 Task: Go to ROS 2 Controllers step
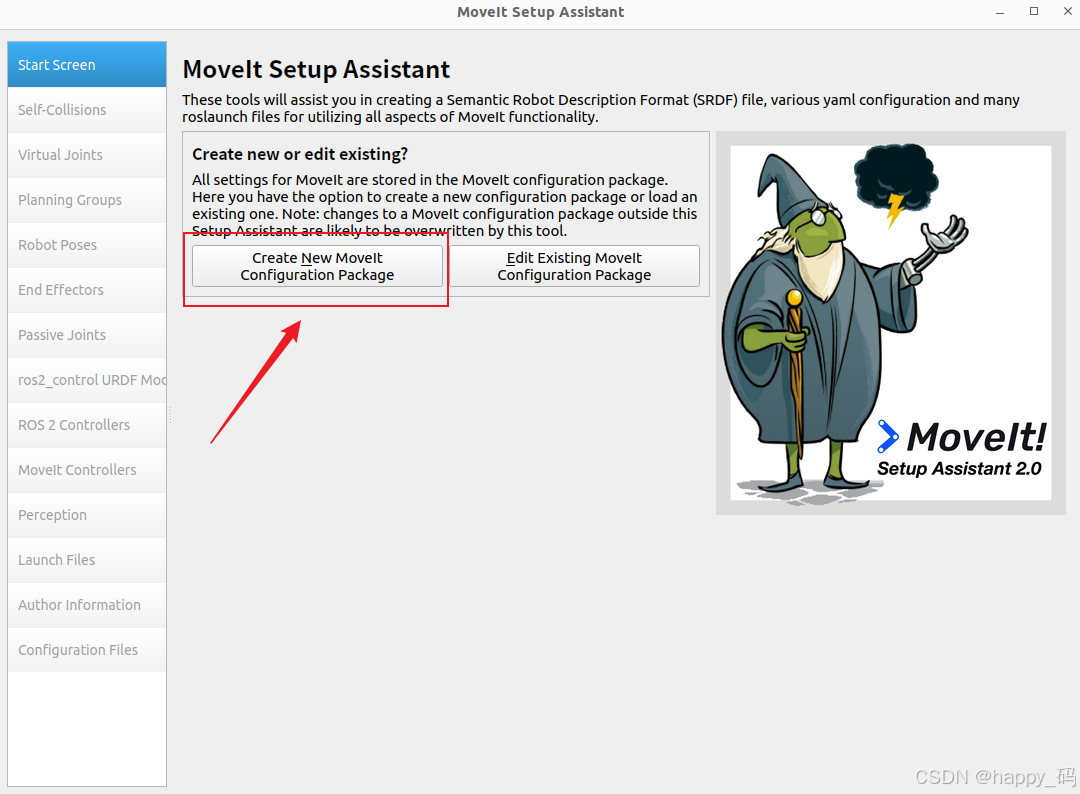[87, 425]
